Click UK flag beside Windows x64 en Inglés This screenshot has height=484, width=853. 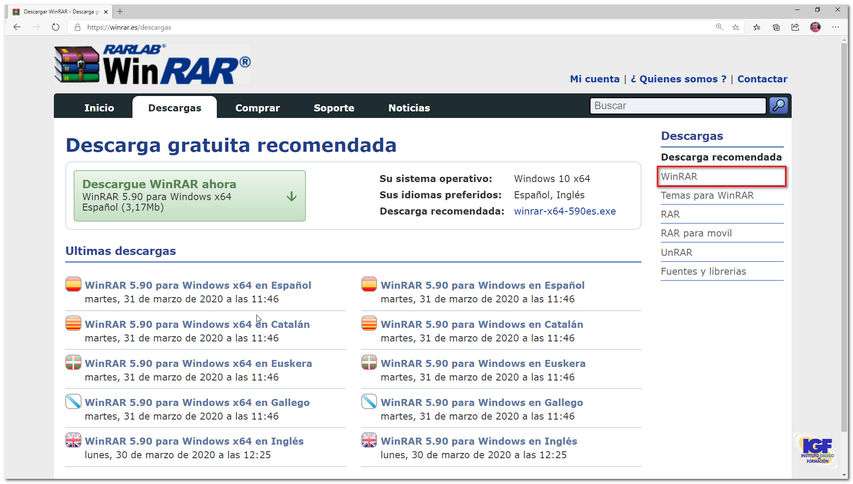73,440
